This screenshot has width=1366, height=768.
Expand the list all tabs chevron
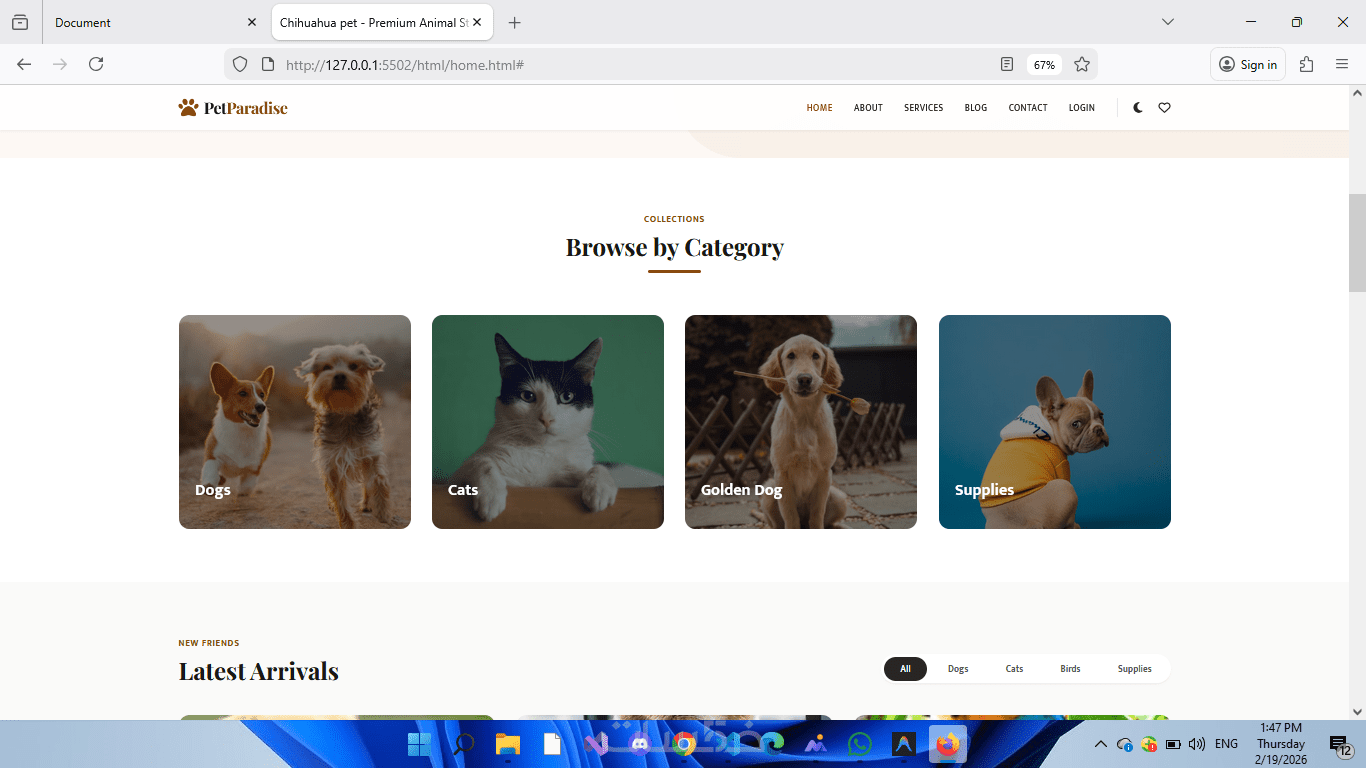click(1168, 22)
